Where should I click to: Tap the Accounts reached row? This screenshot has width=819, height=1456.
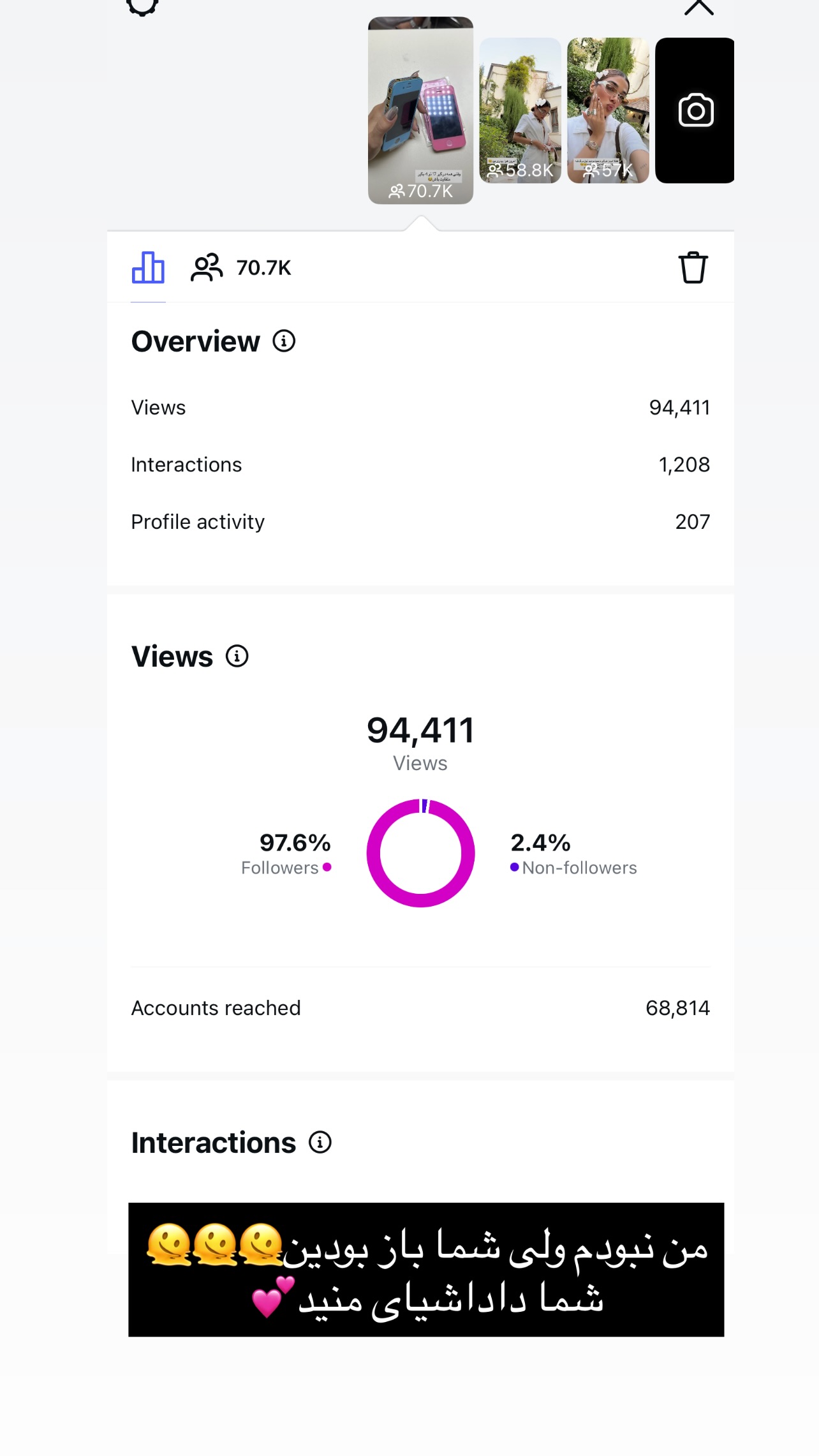pyautogui.click(x=420, y=1008)
